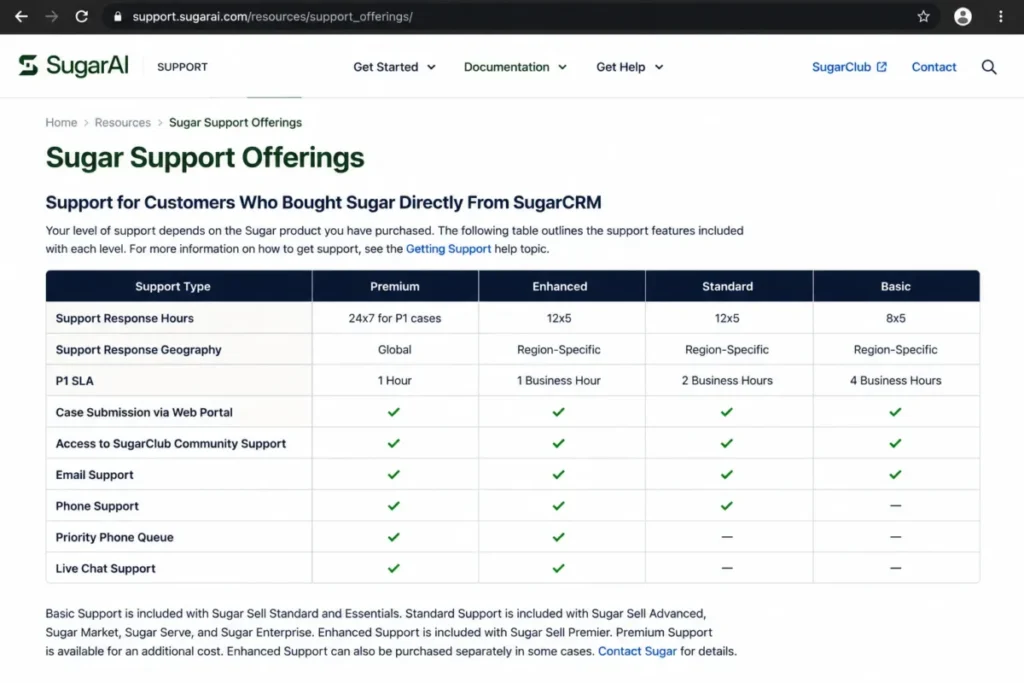This screenshot has height=683, width=1024.
Task: Click Basic checkmark for SugarClub Community Support
Action: coord(895,443)
